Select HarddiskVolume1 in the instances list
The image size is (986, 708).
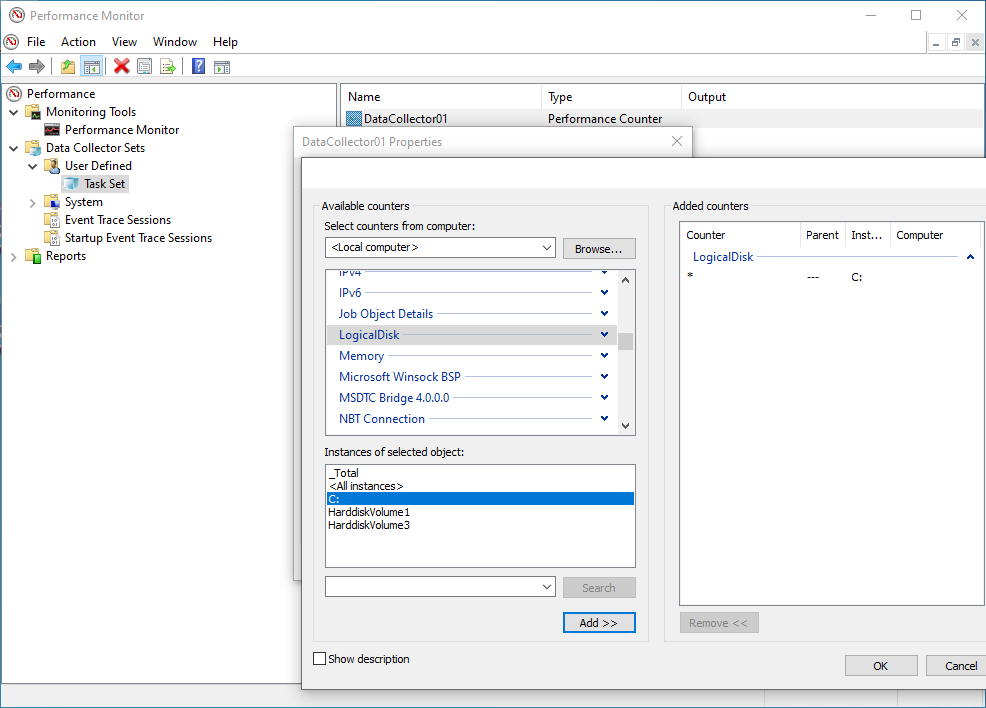368,512
